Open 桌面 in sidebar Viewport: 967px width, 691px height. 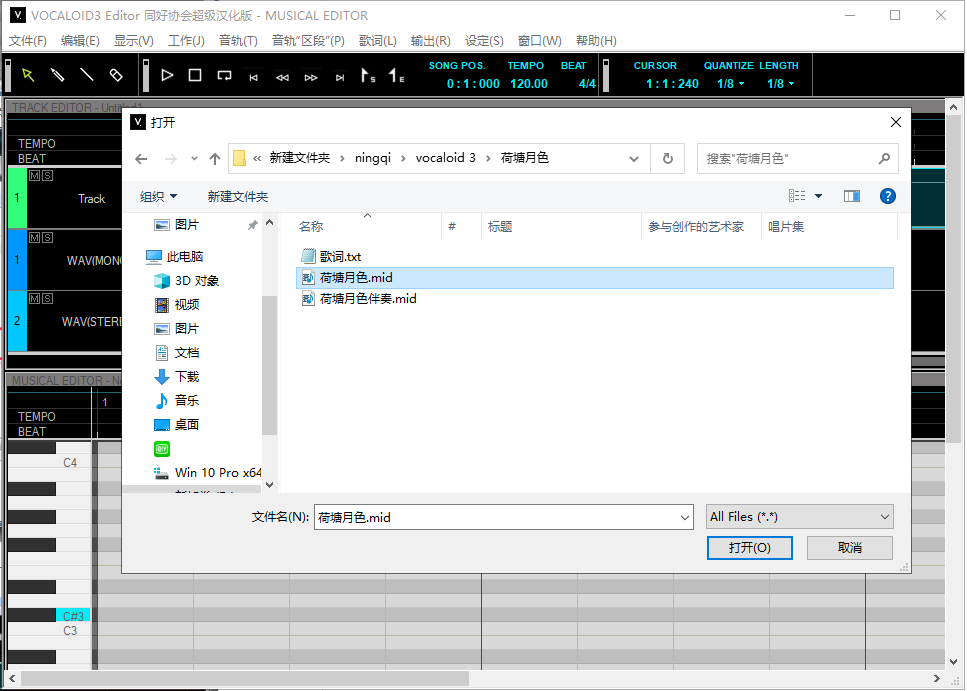[x=177, y=424]
